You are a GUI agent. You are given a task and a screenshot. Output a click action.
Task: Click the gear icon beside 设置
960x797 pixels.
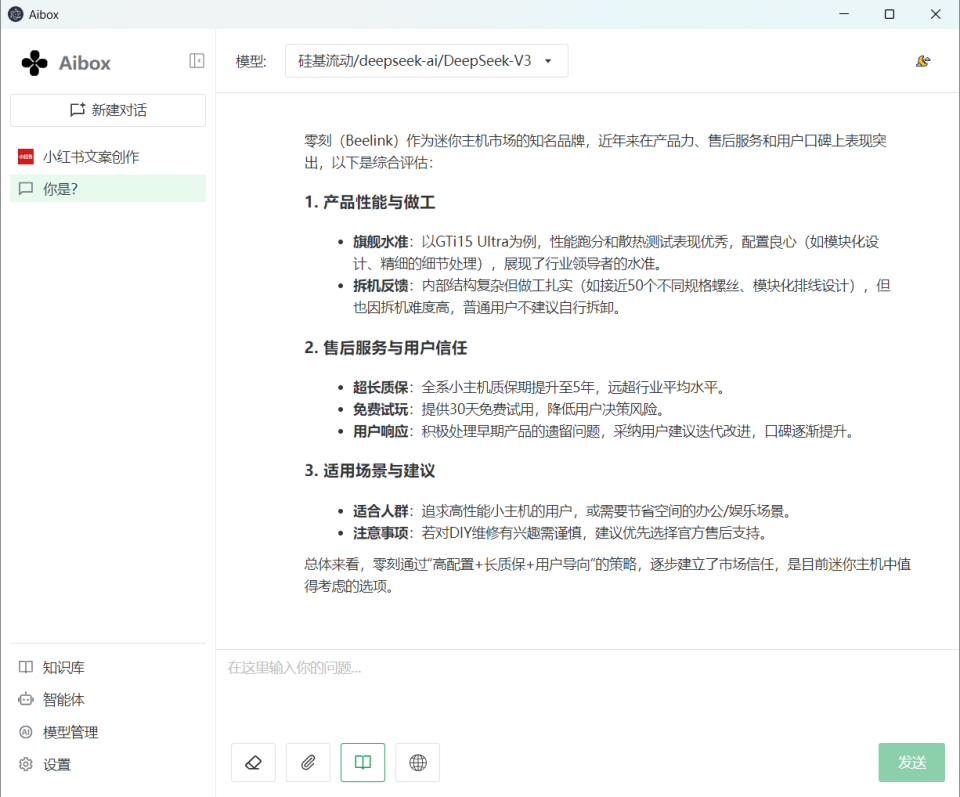coord(26,765)
